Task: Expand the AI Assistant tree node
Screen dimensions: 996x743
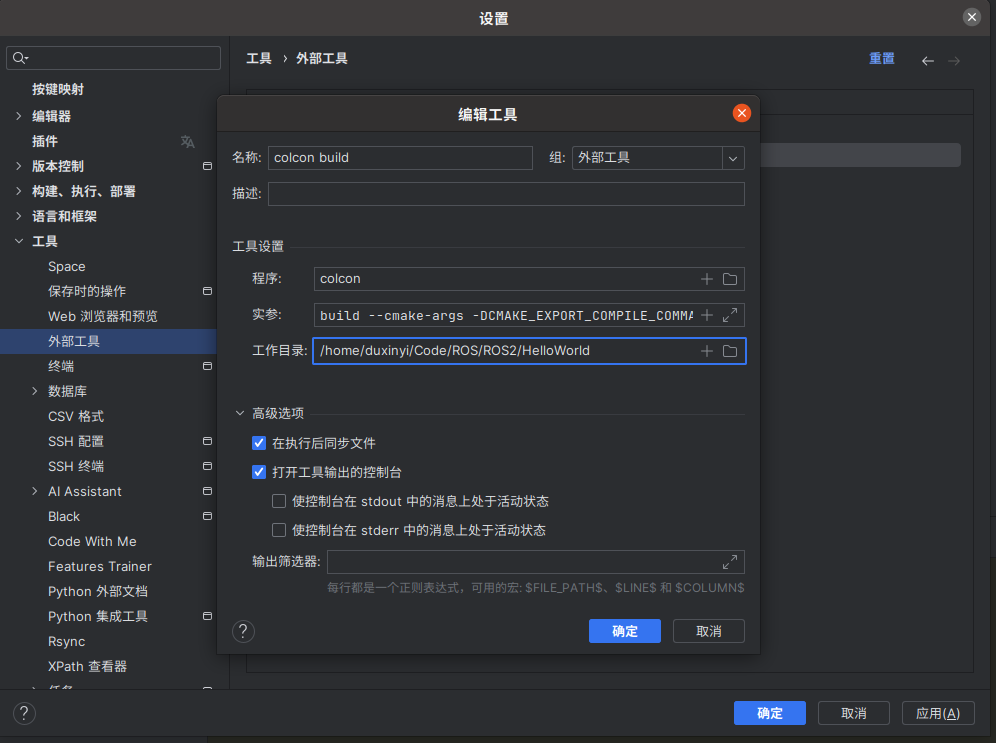Action: (x=34, y=491)
